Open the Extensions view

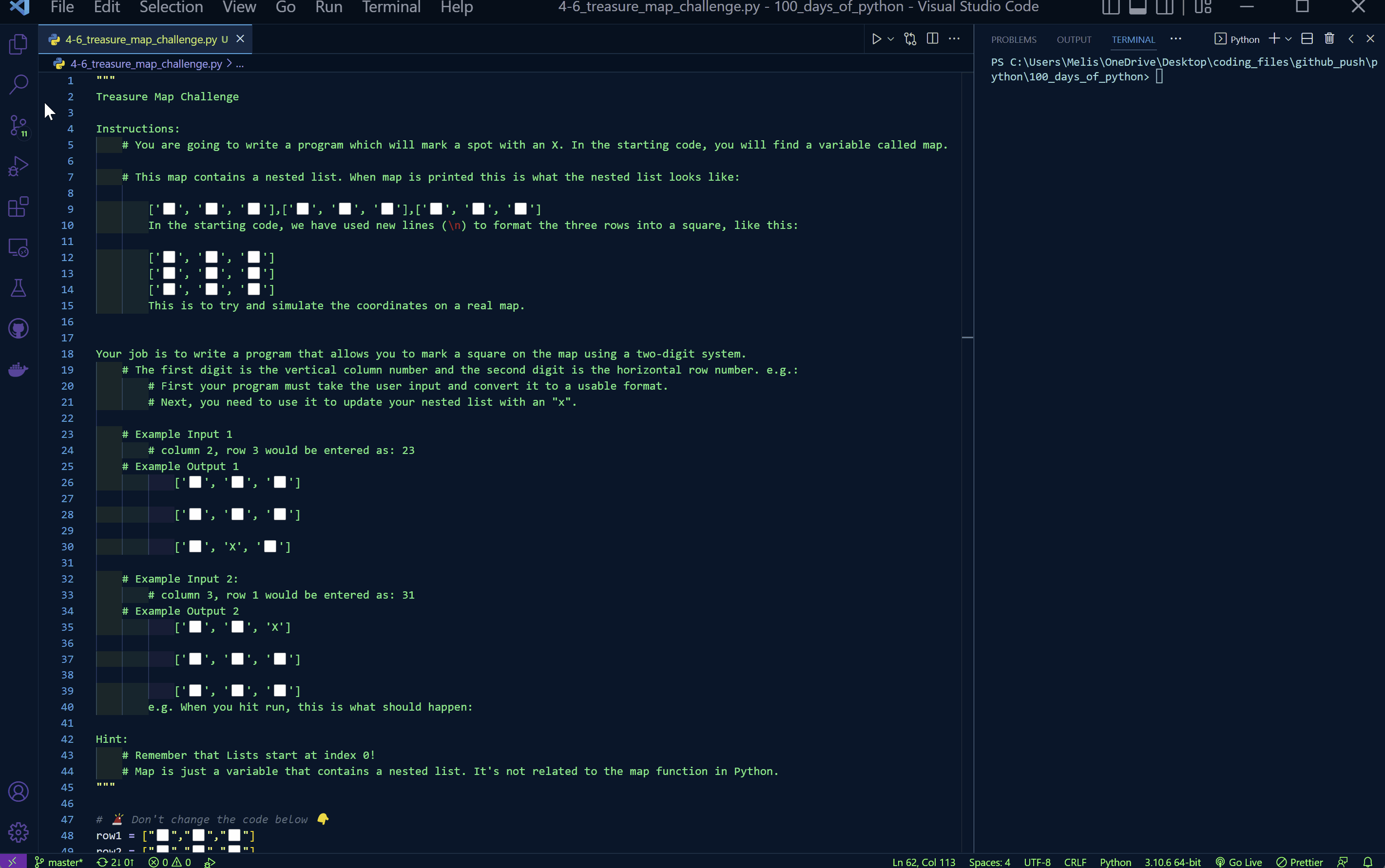tap(19, 207)
